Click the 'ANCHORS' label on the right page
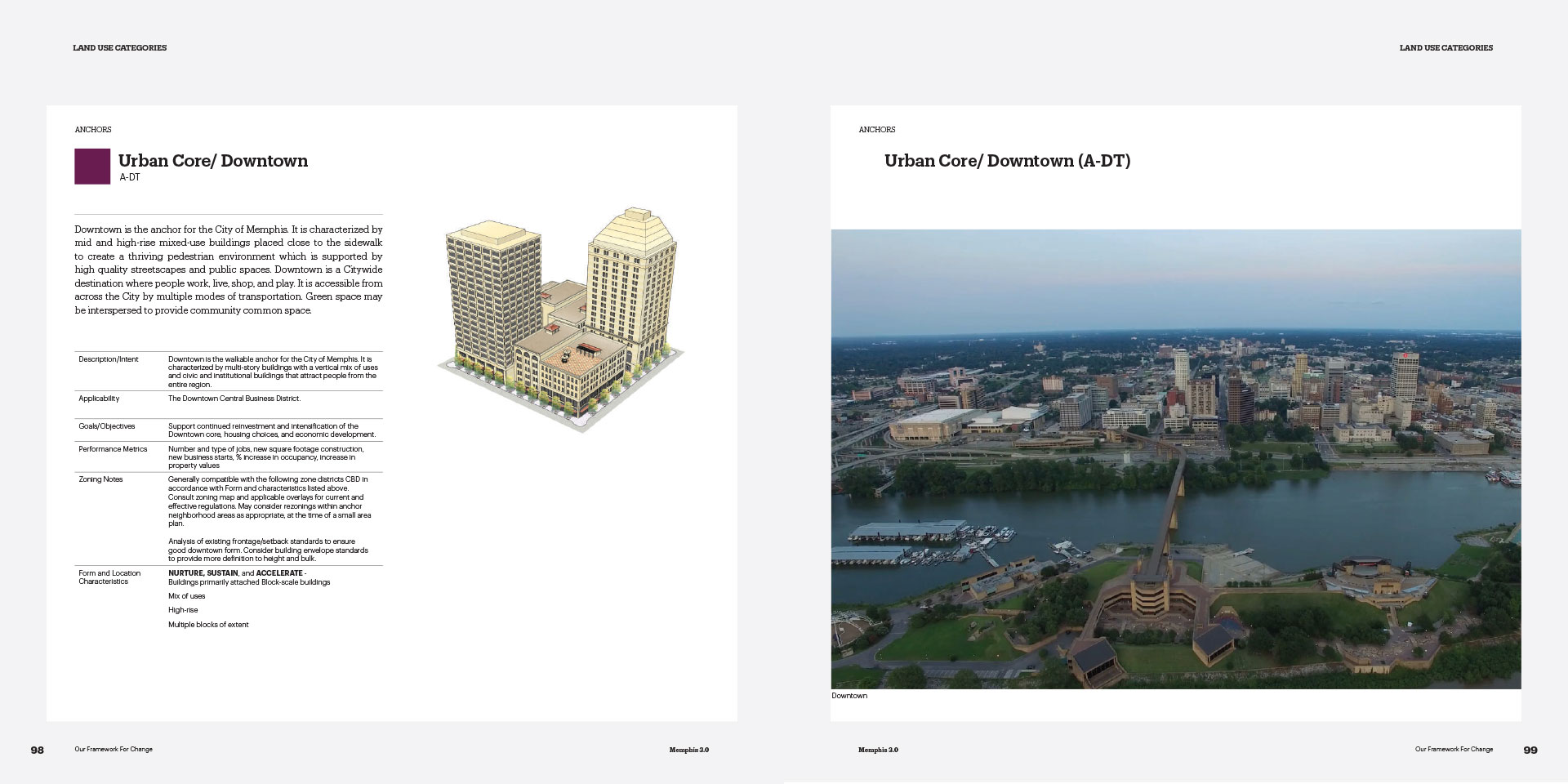The width and height of the screenshot is (1568, 784). 877,130
